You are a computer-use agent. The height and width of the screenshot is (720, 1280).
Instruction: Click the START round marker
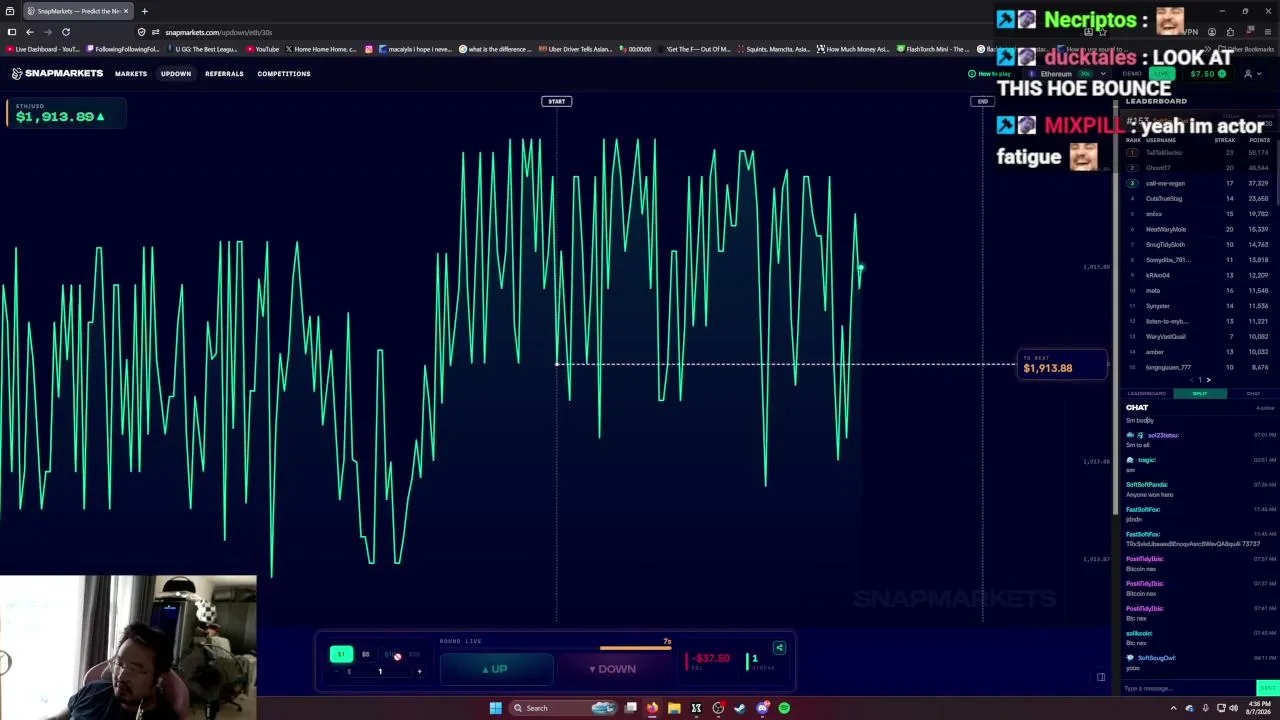(x=556, y=101)
